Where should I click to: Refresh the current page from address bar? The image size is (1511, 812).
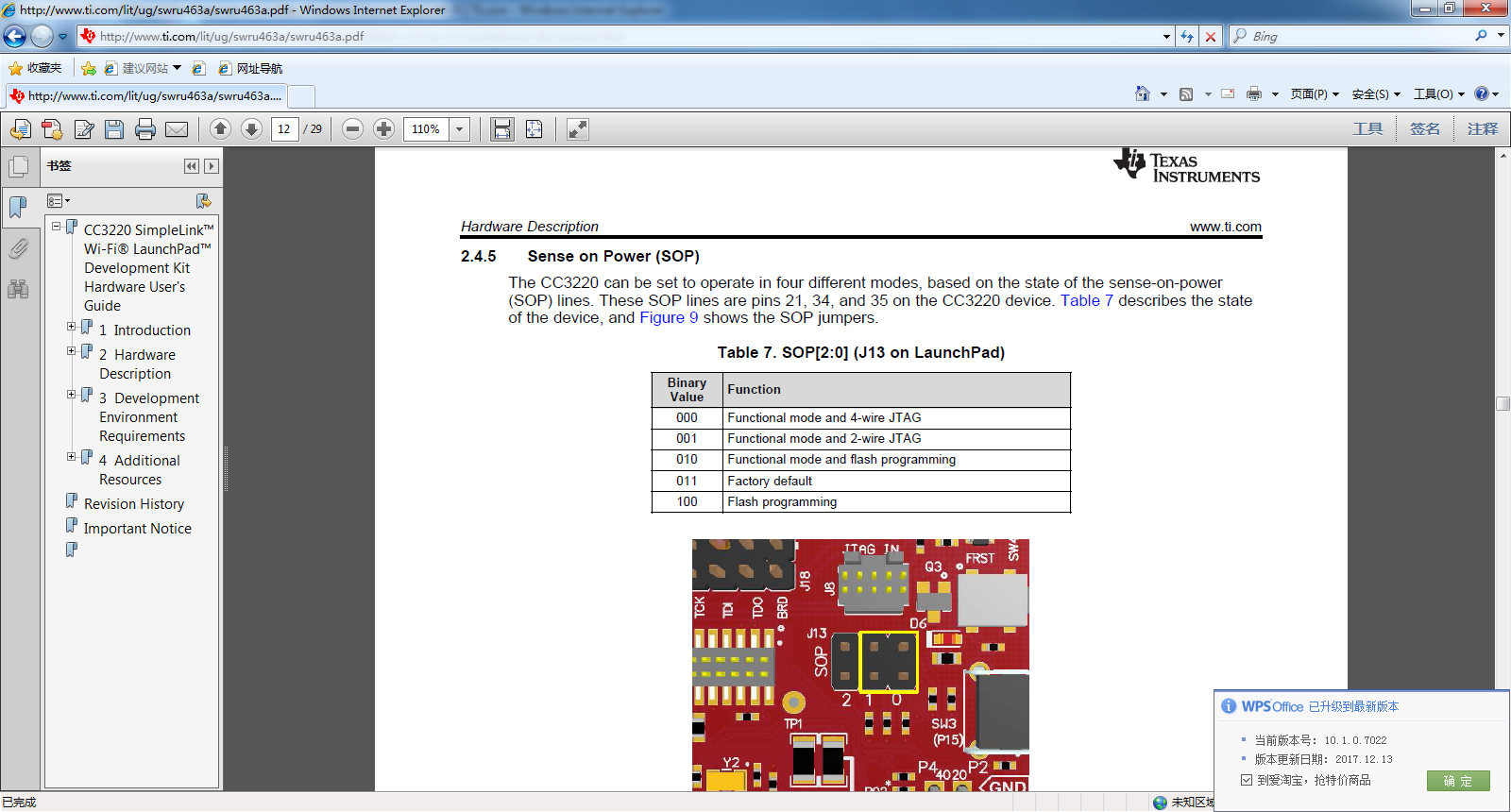coord(1187,37)
